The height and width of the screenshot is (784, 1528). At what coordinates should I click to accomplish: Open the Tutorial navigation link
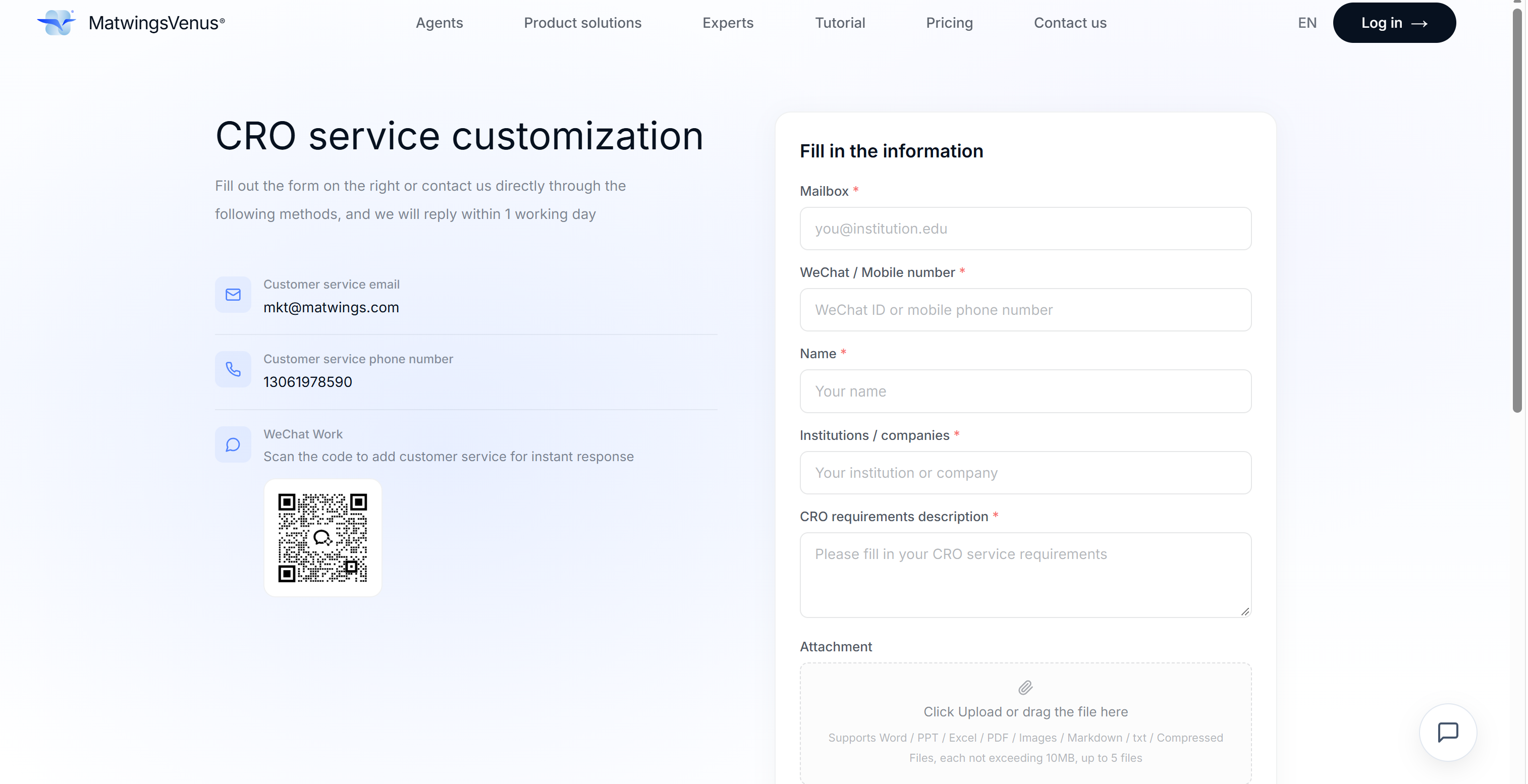tap(839, 23)
